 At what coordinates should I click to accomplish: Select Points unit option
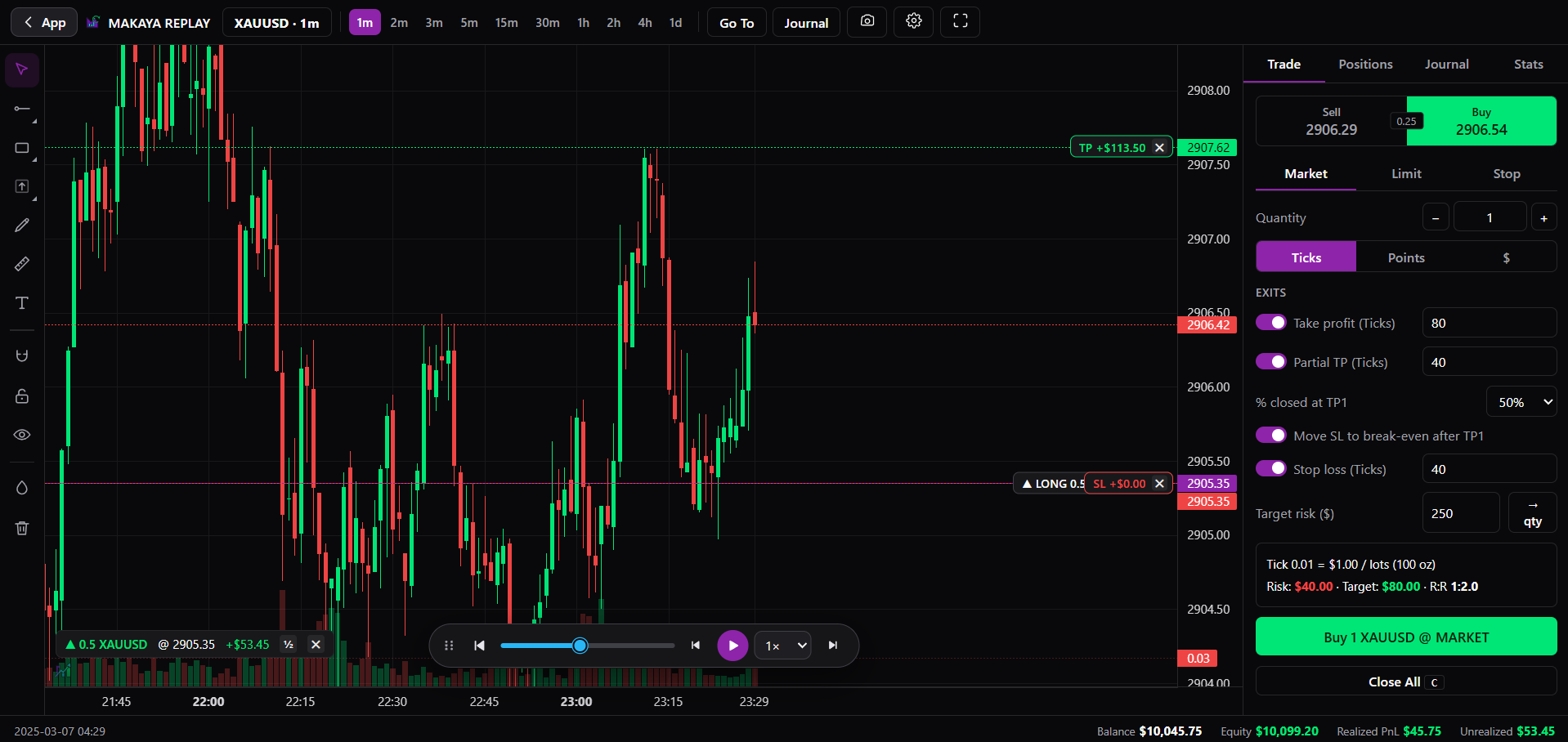pos(1406,257)
